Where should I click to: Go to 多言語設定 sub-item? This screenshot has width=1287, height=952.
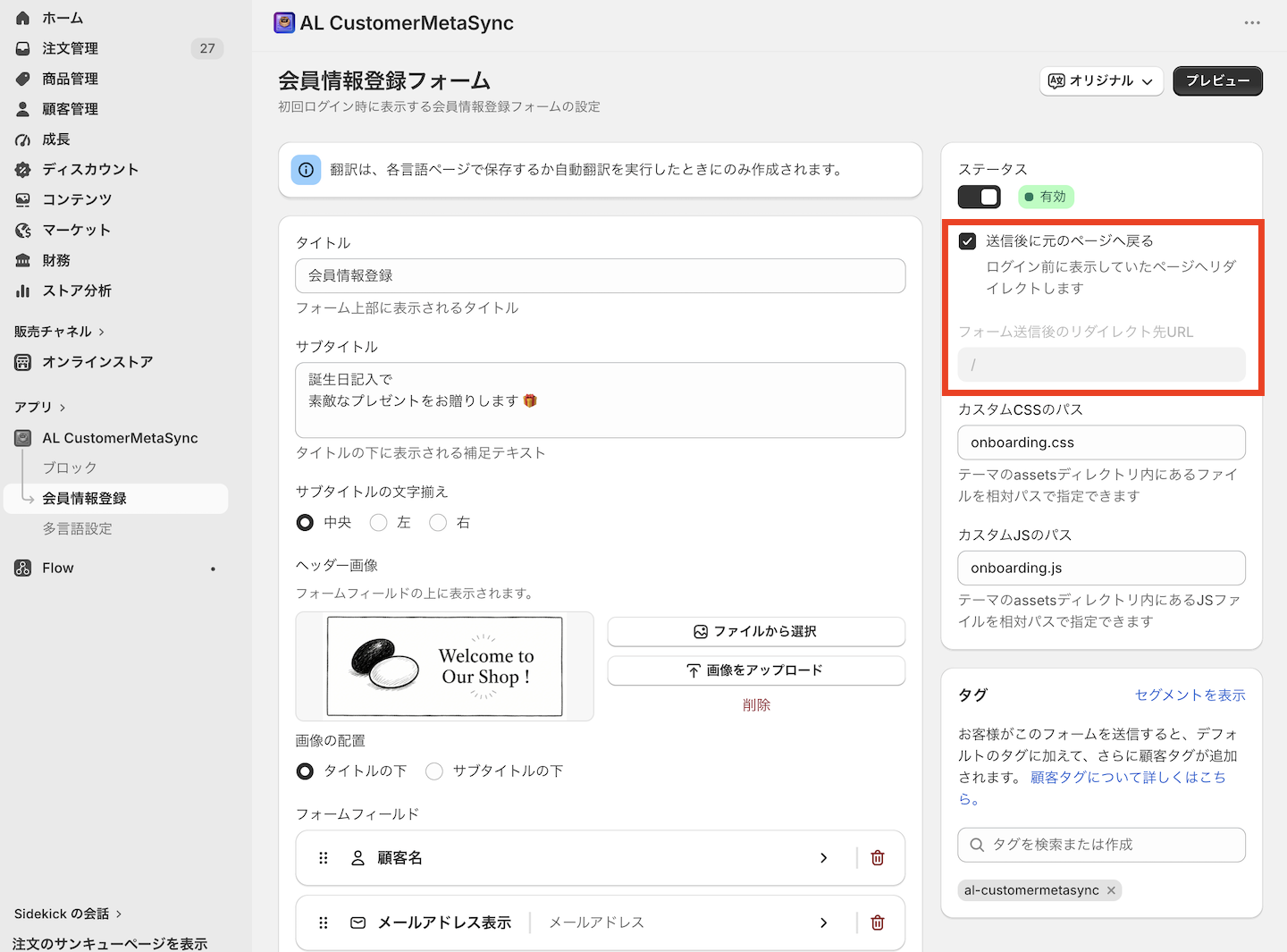(78, 529)
